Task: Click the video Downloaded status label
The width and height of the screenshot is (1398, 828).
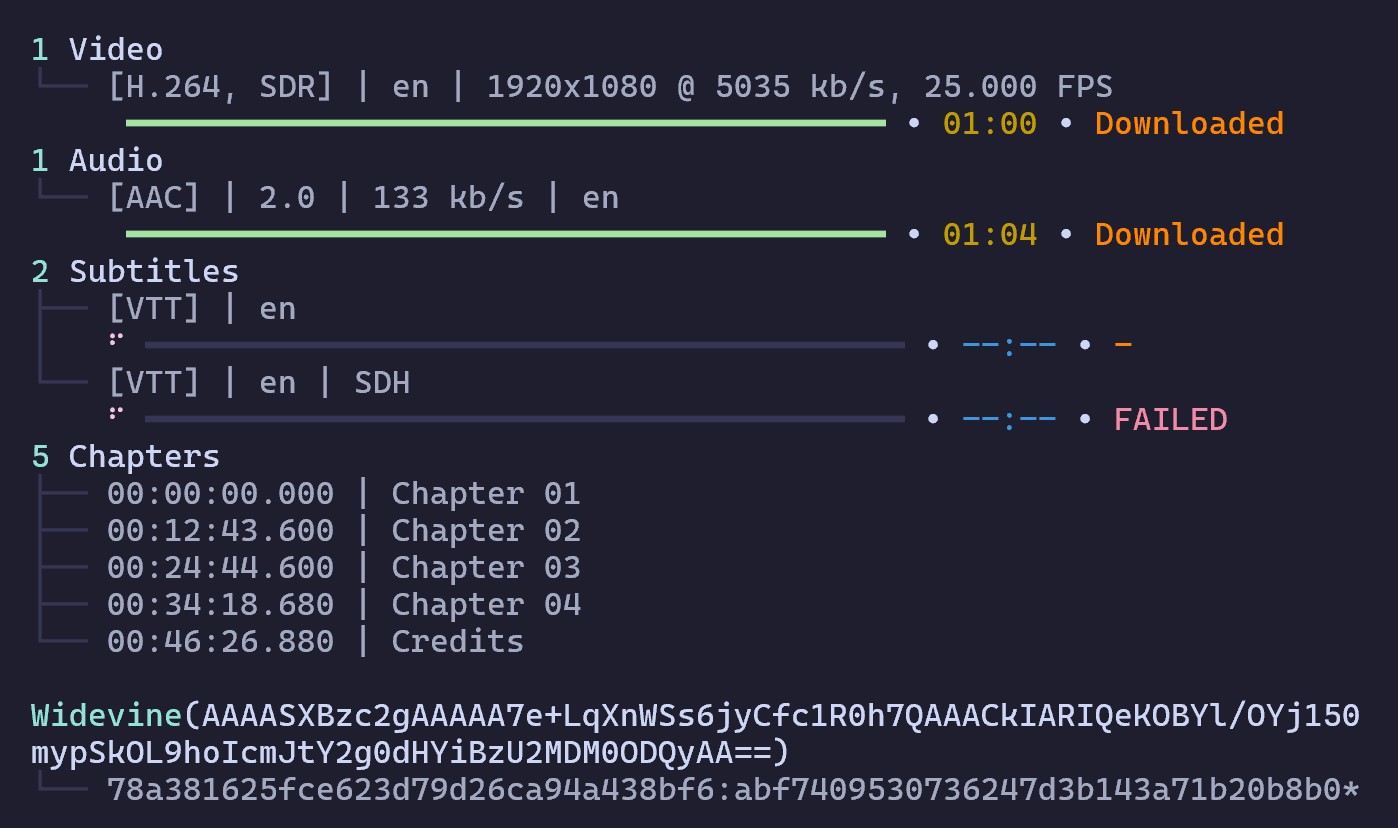Action: click(1189, 124)
